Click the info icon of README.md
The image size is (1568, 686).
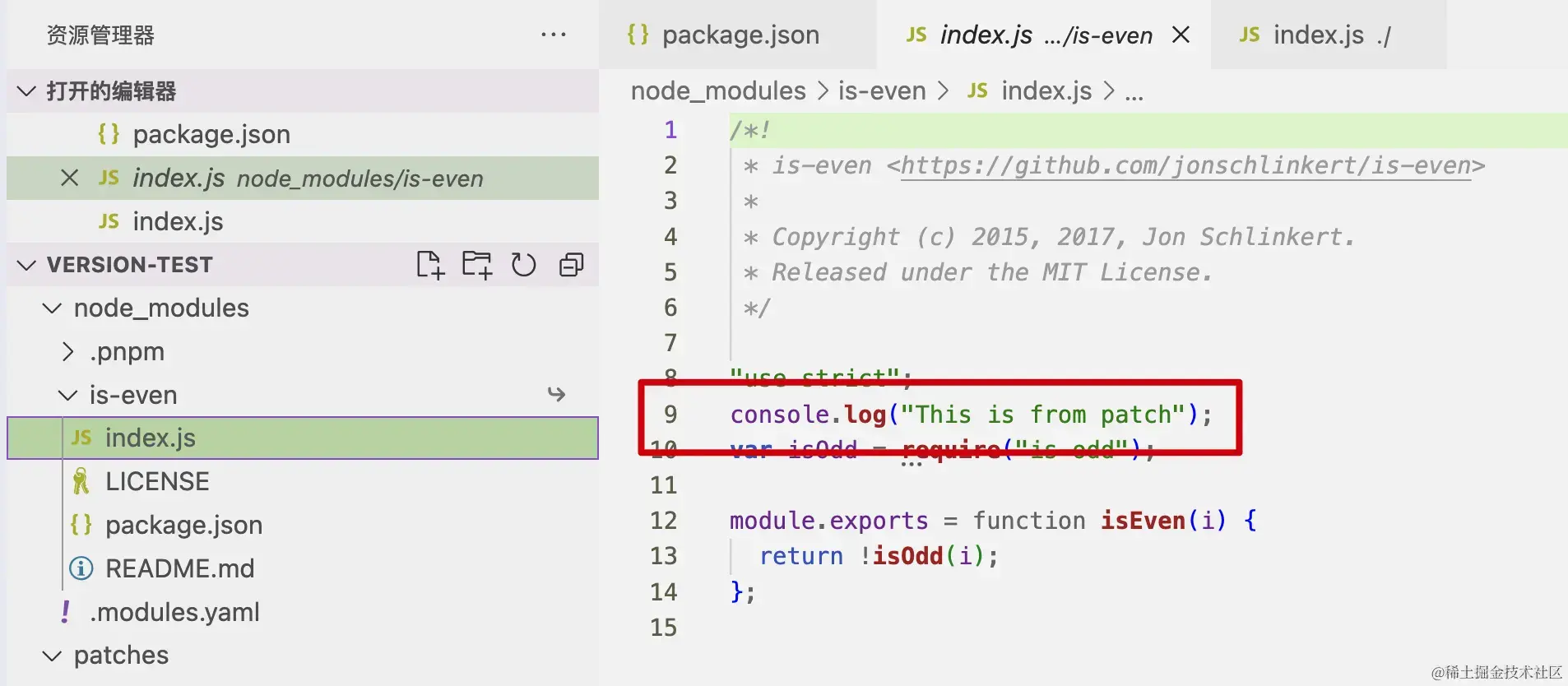click(x=81, y=568)
